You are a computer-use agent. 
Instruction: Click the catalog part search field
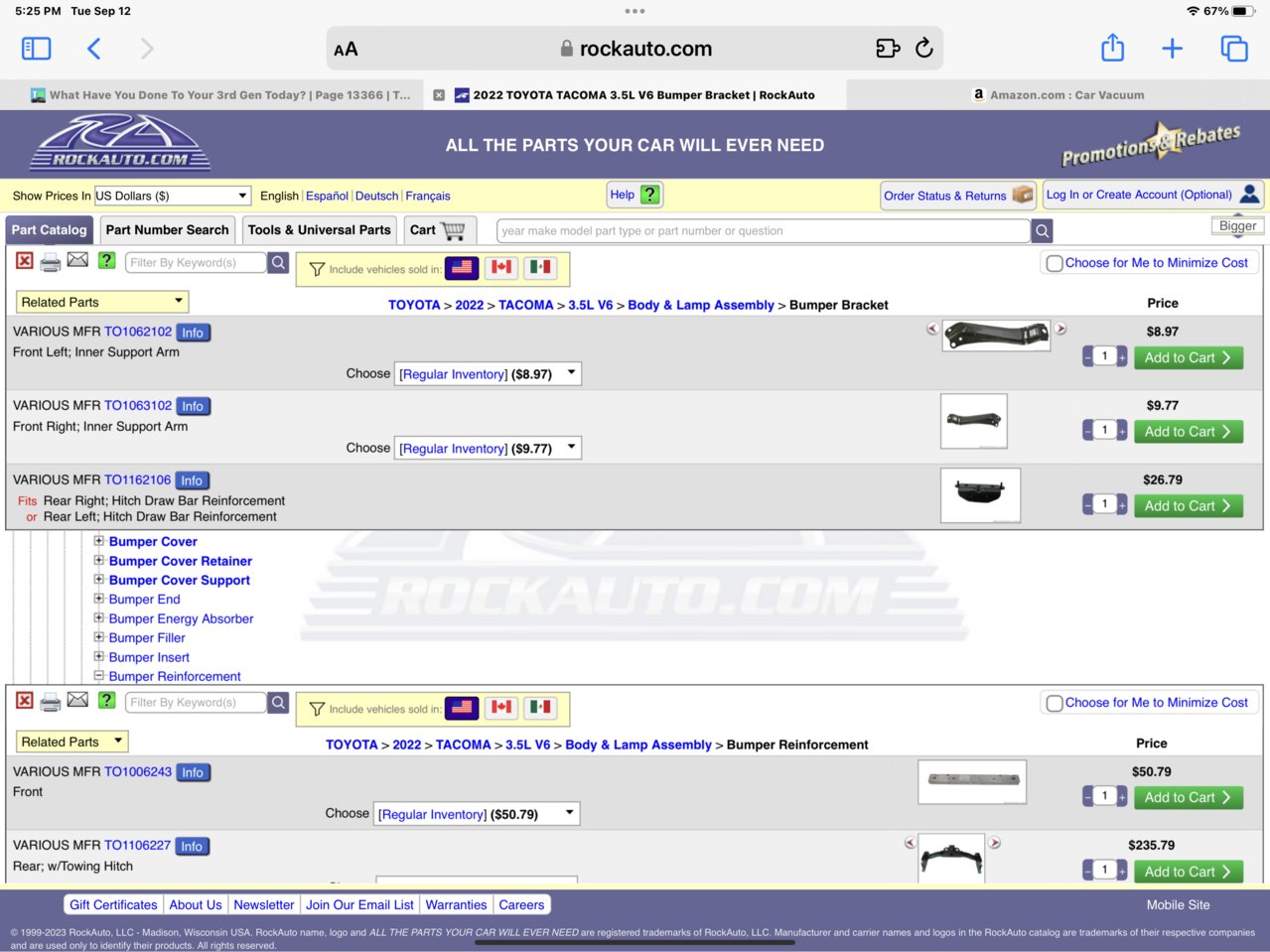(763, 231)
